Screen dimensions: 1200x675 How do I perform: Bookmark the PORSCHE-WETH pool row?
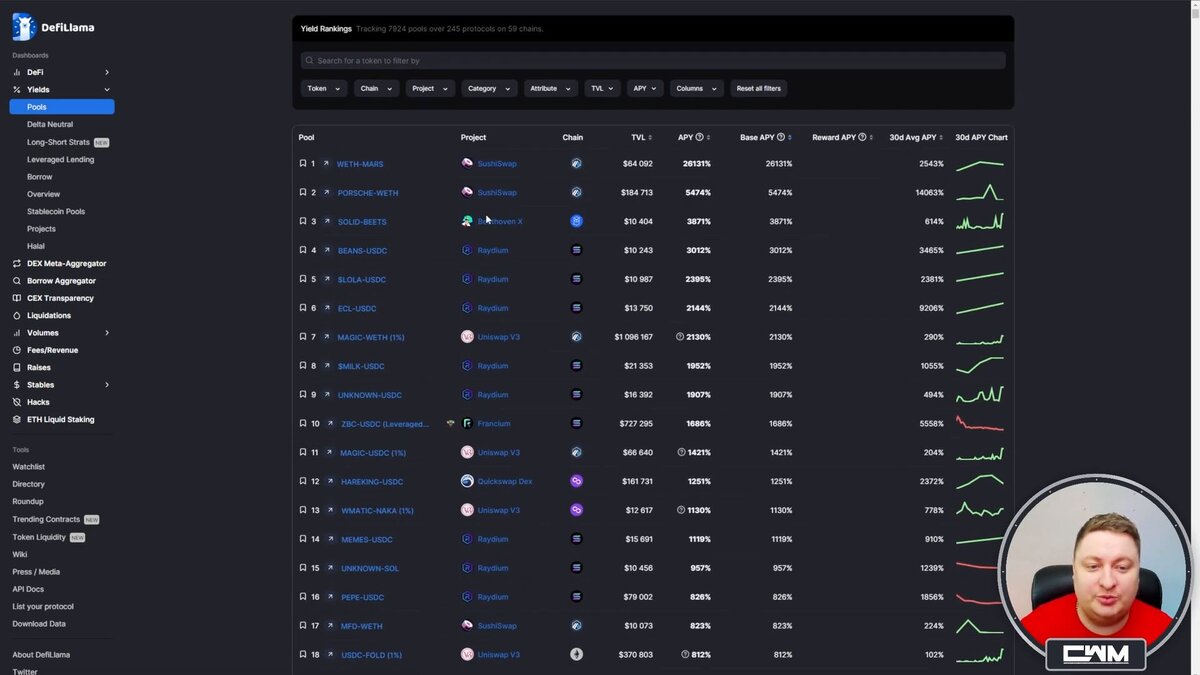pyautogui.click(x=303, y=192)
